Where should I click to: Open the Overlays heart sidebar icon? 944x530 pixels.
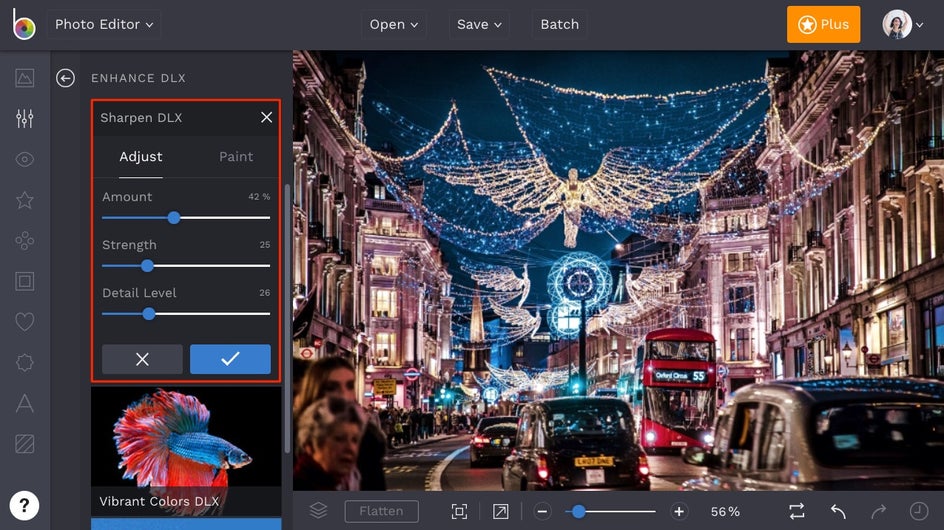pos(25,322)
